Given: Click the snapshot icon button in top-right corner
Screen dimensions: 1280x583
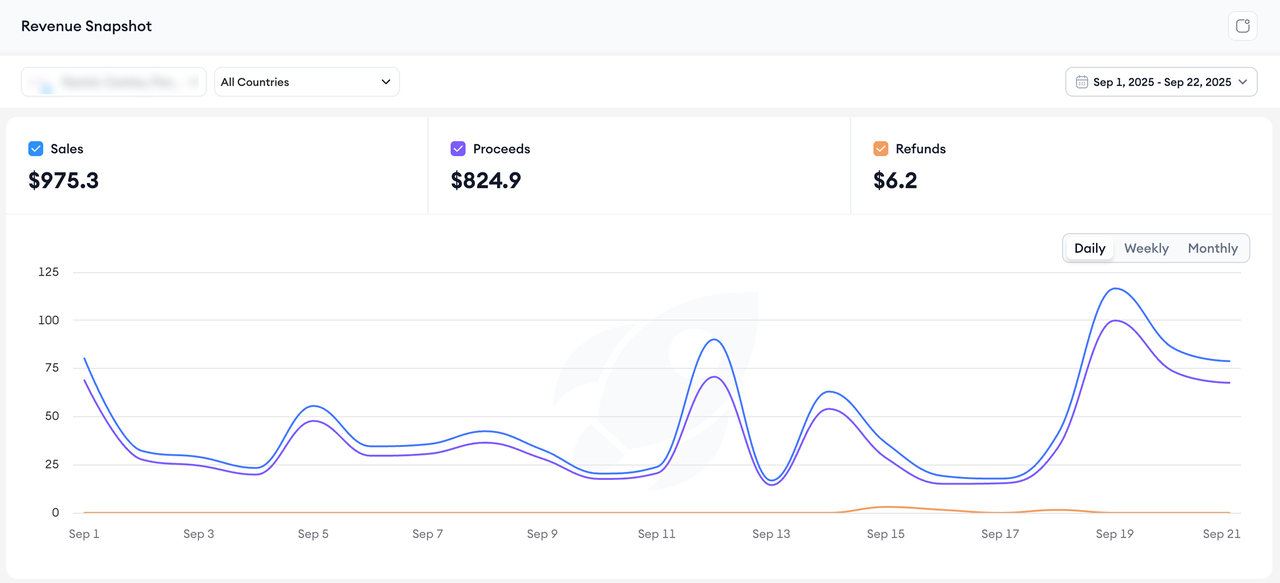Looking at the screenshot, I should (x=1242, y=26).
